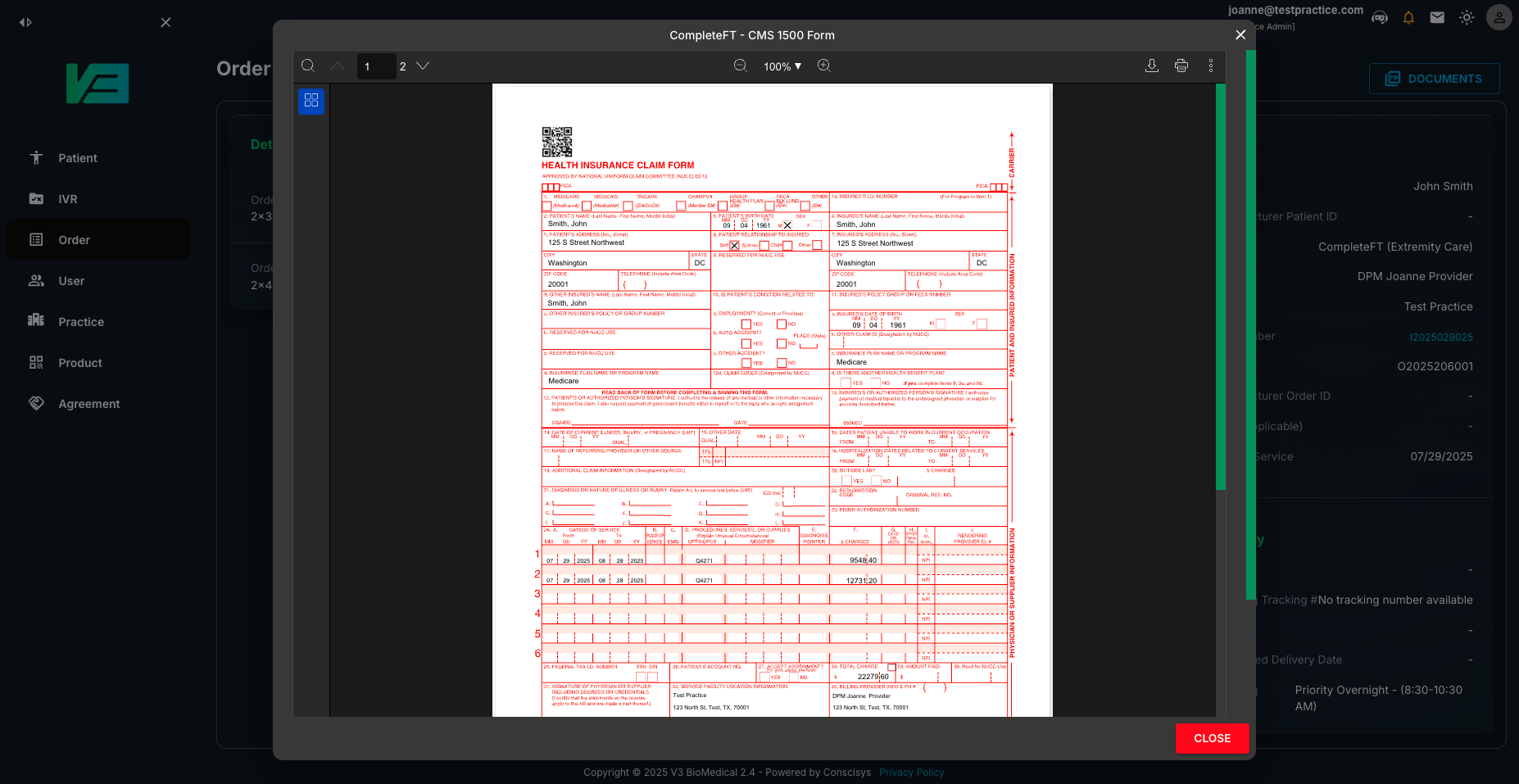Click the 'Test Practice' value in order details
Image resolution: width=1519 pixels, height=784 pixels.
(x=1439, y=306)
